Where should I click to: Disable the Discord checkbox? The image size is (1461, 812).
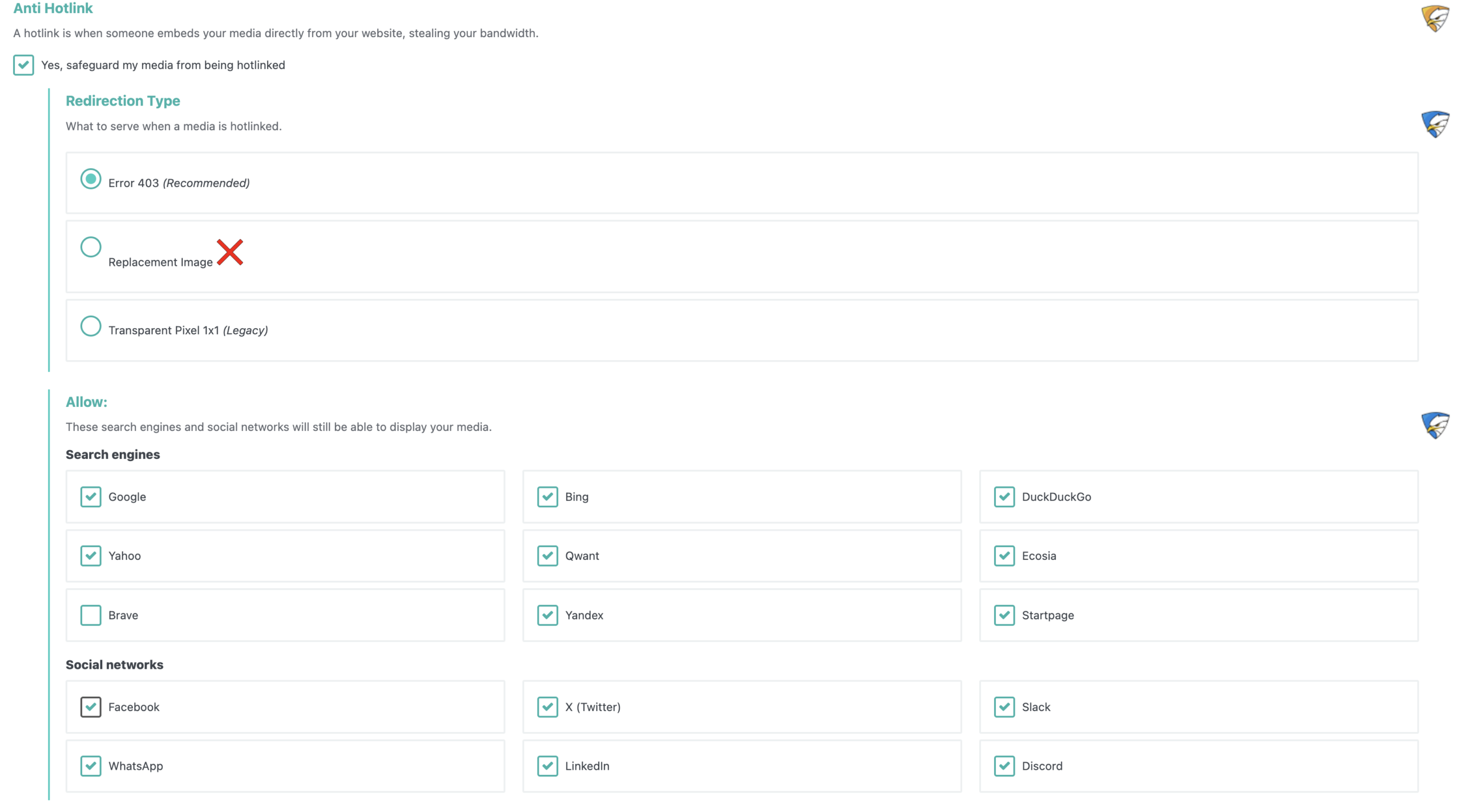1004,766
